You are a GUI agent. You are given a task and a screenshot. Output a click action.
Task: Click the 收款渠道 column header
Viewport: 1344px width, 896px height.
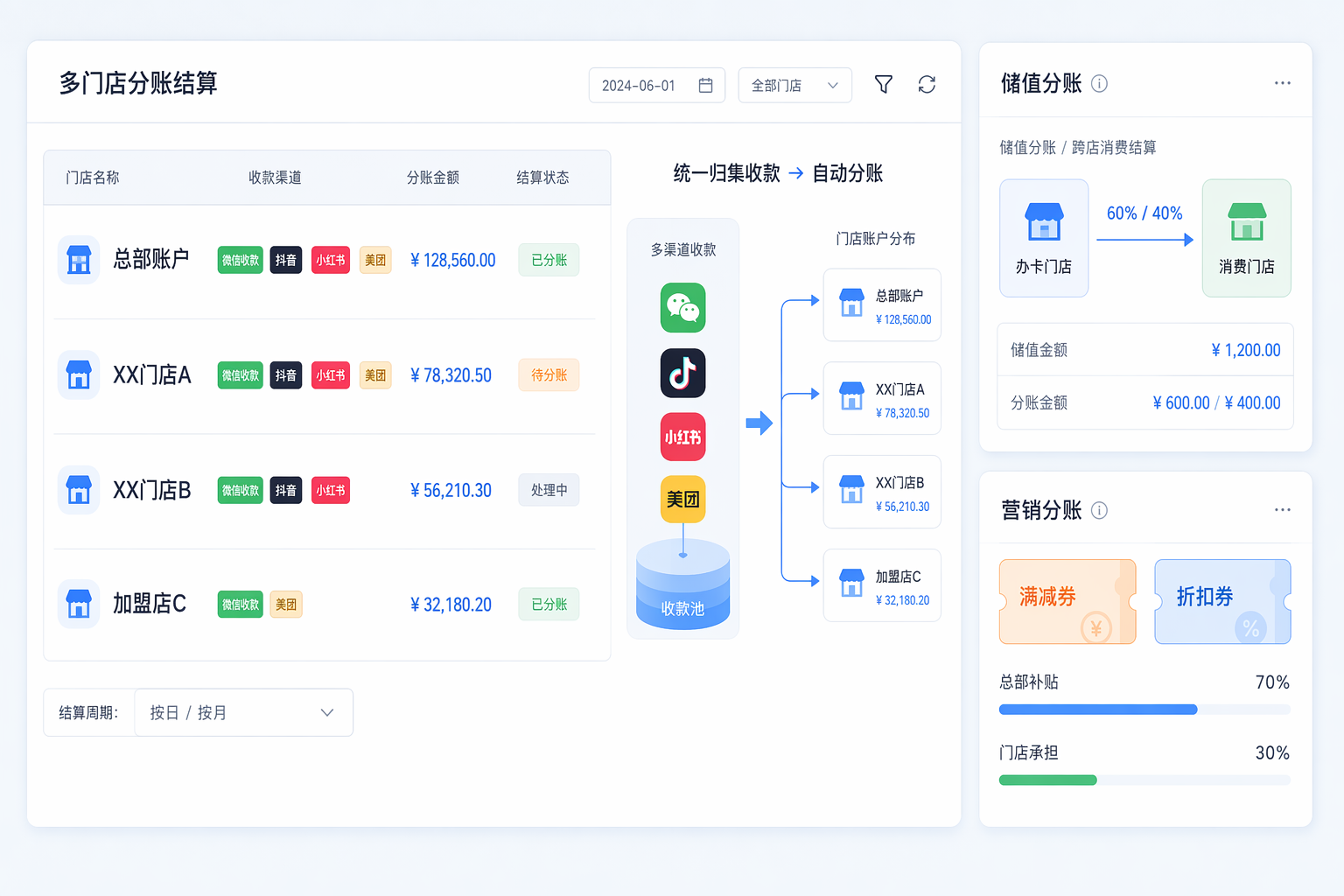(275, 178)
